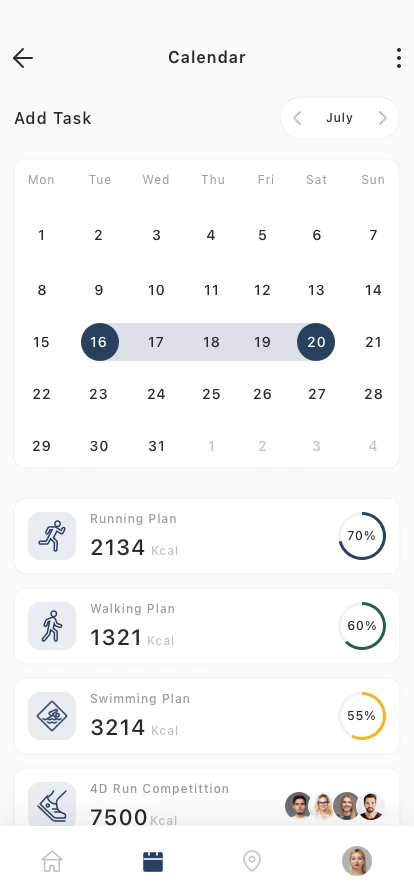Click the Walking Plan walker icon
The image size is (414, 896).
52,626
